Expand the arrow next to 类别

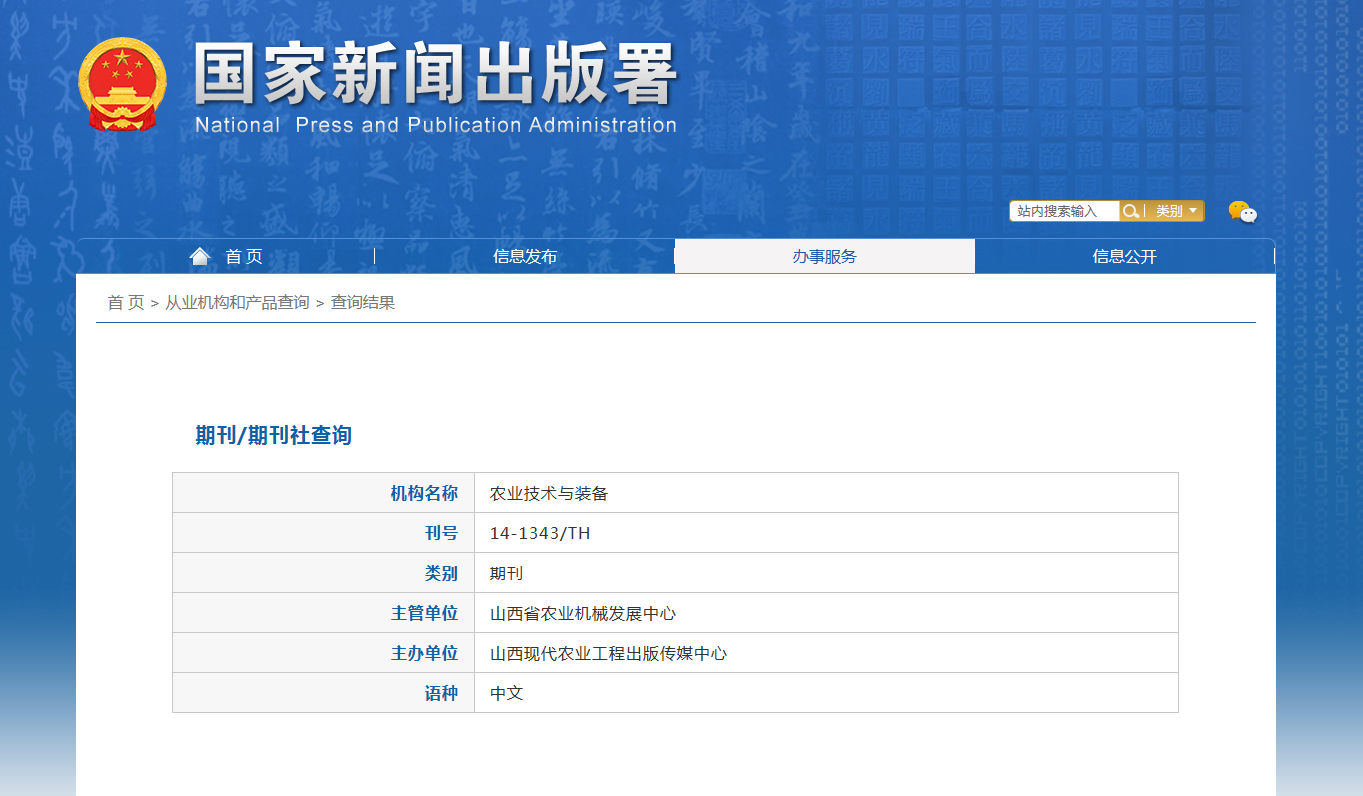pyautogui.click(x=1191, y=211)
